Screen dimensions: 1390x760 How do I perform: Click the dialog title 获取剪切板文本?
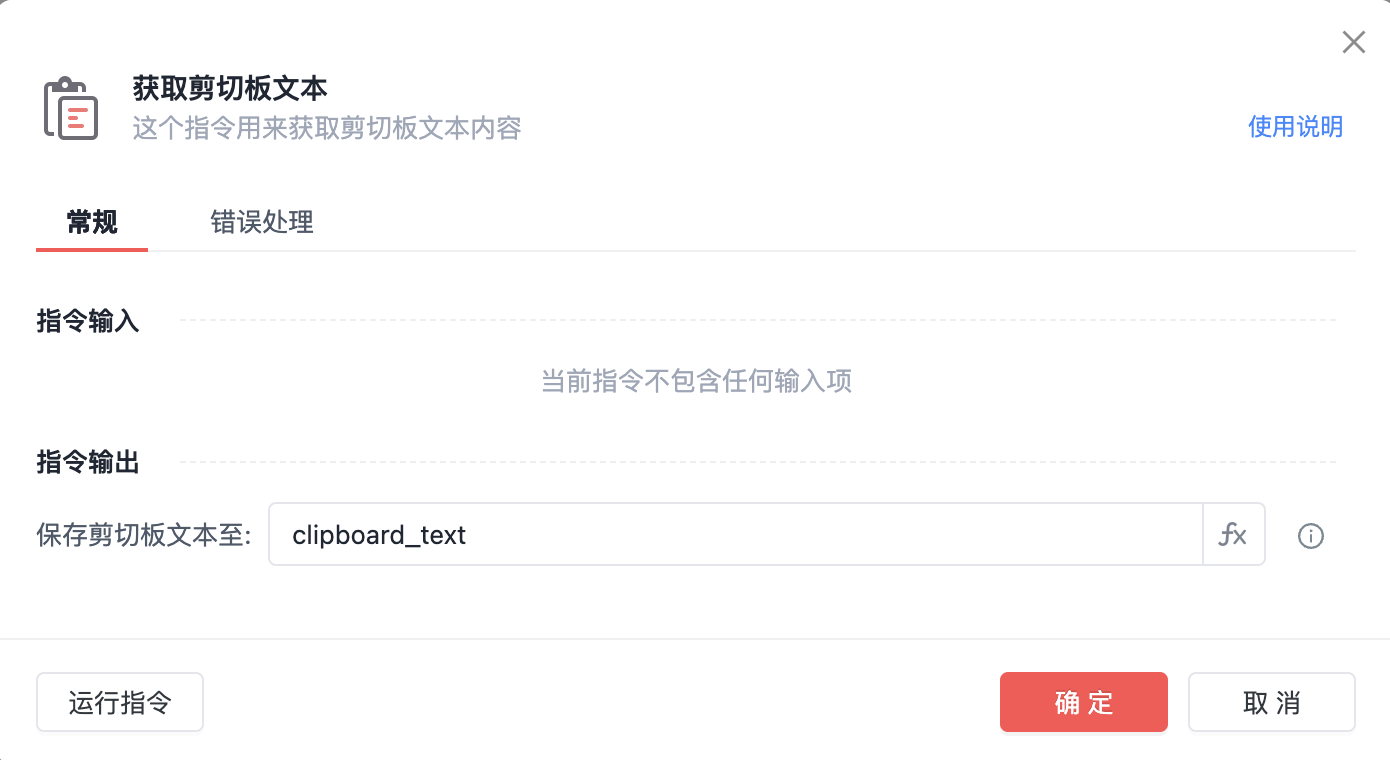229,88
